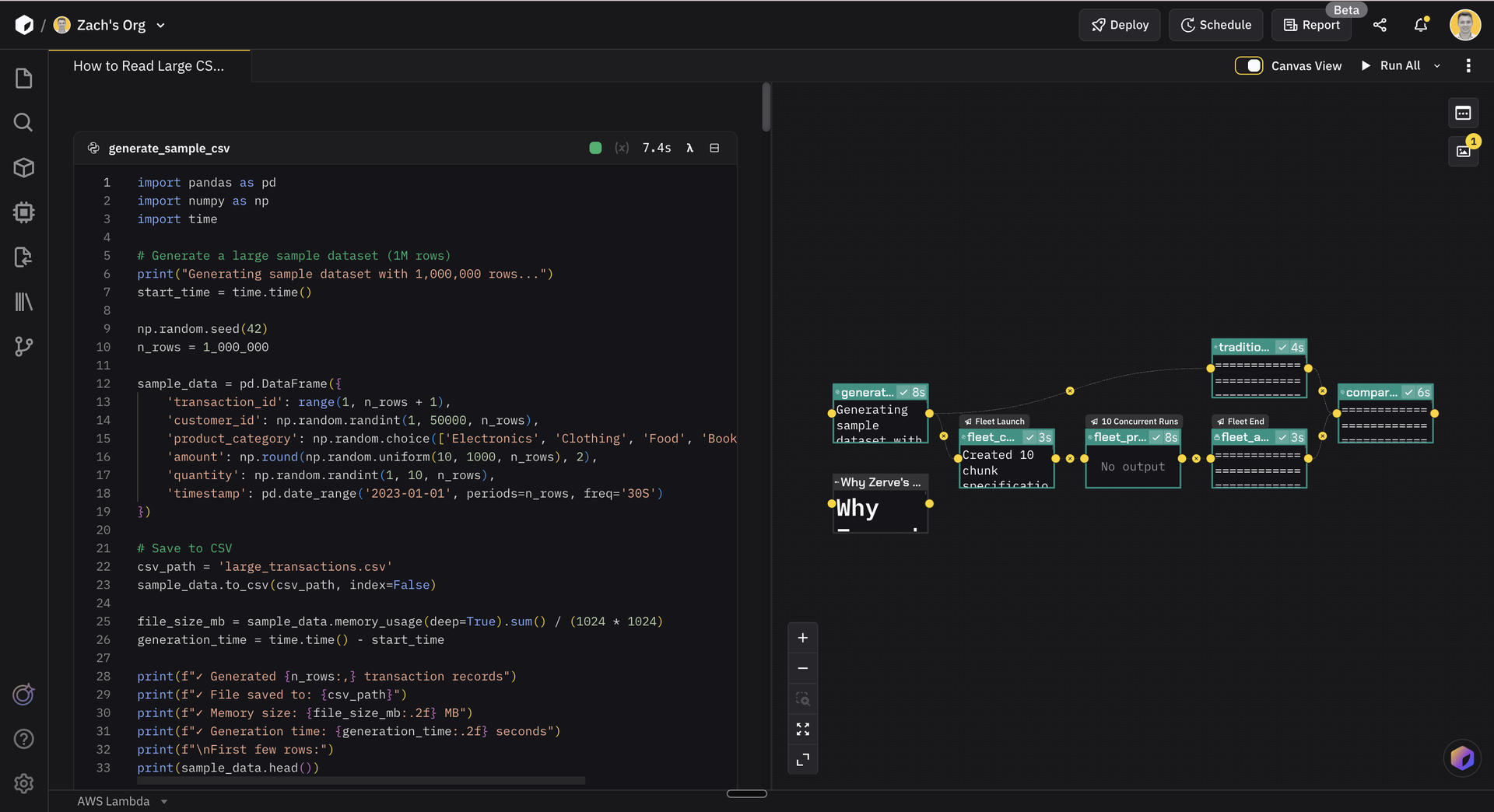This screenshot has height=812, width=1494.
Task: Click the Fleet Launch label
Action: 994,422
